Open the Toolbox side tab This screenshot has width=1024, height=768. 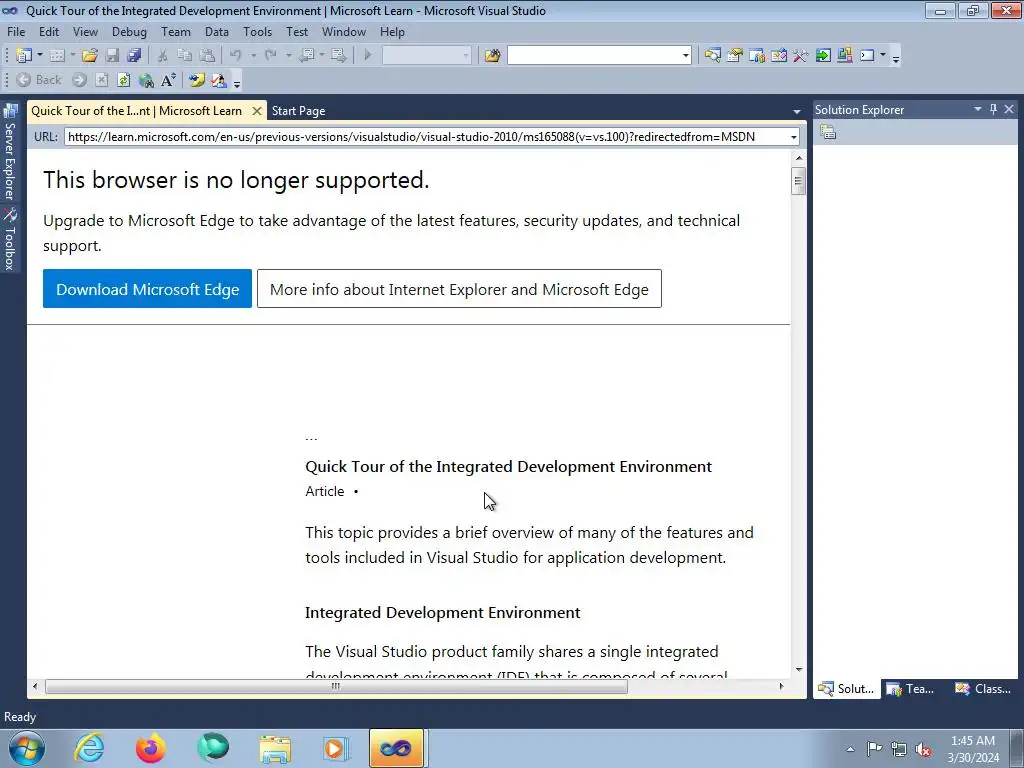tap(9, 239)
